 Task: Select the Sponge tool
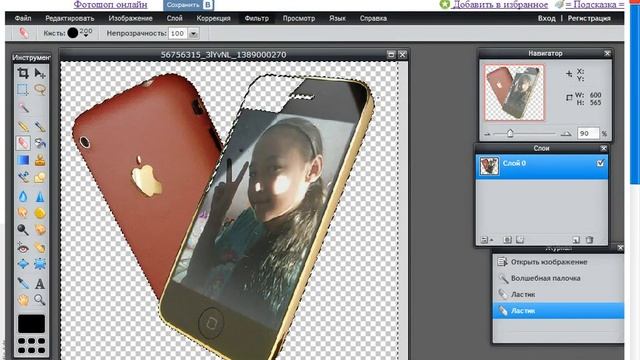(x=40, y=213)
